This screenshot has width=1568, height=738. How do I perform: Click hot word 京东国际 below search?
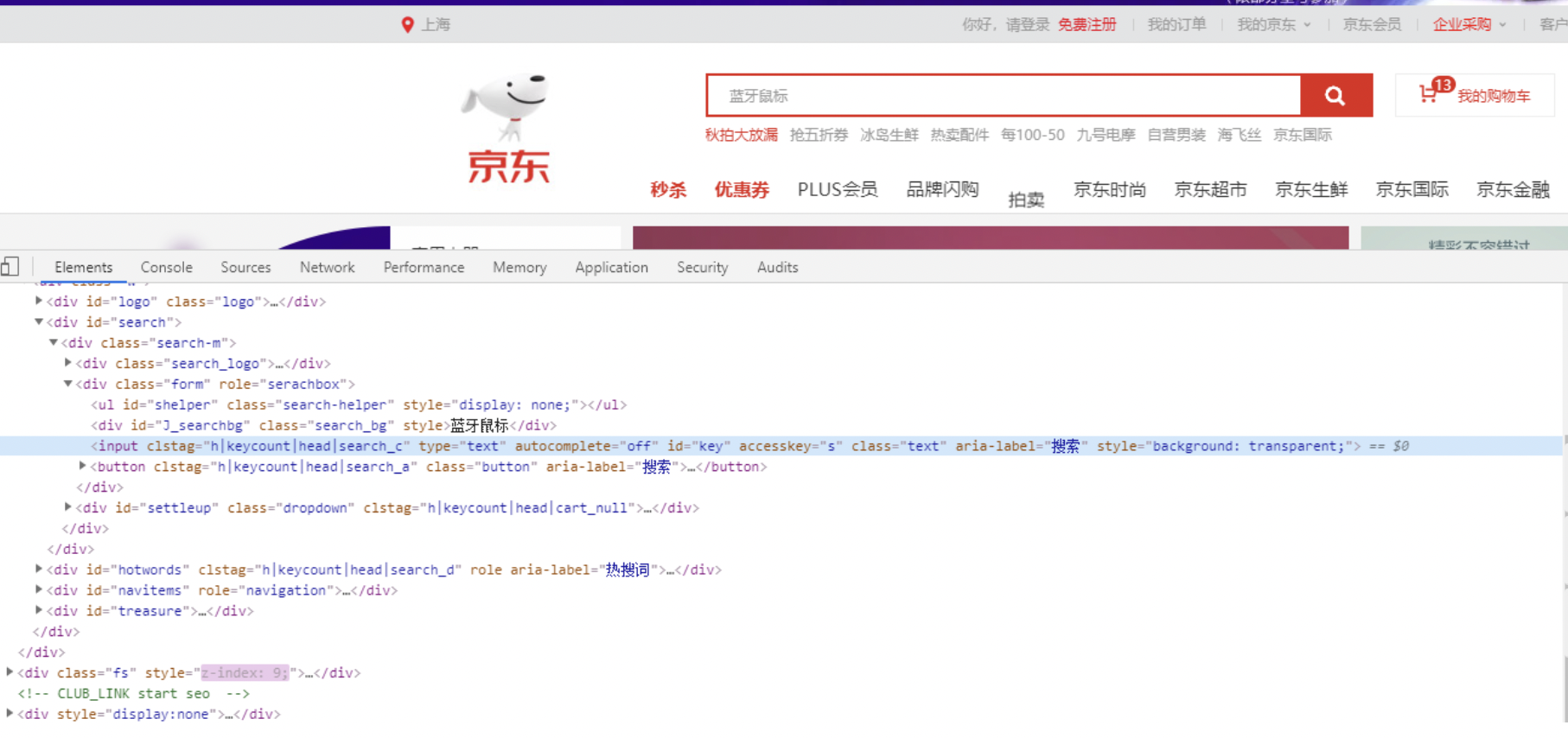pos(1303,135)
